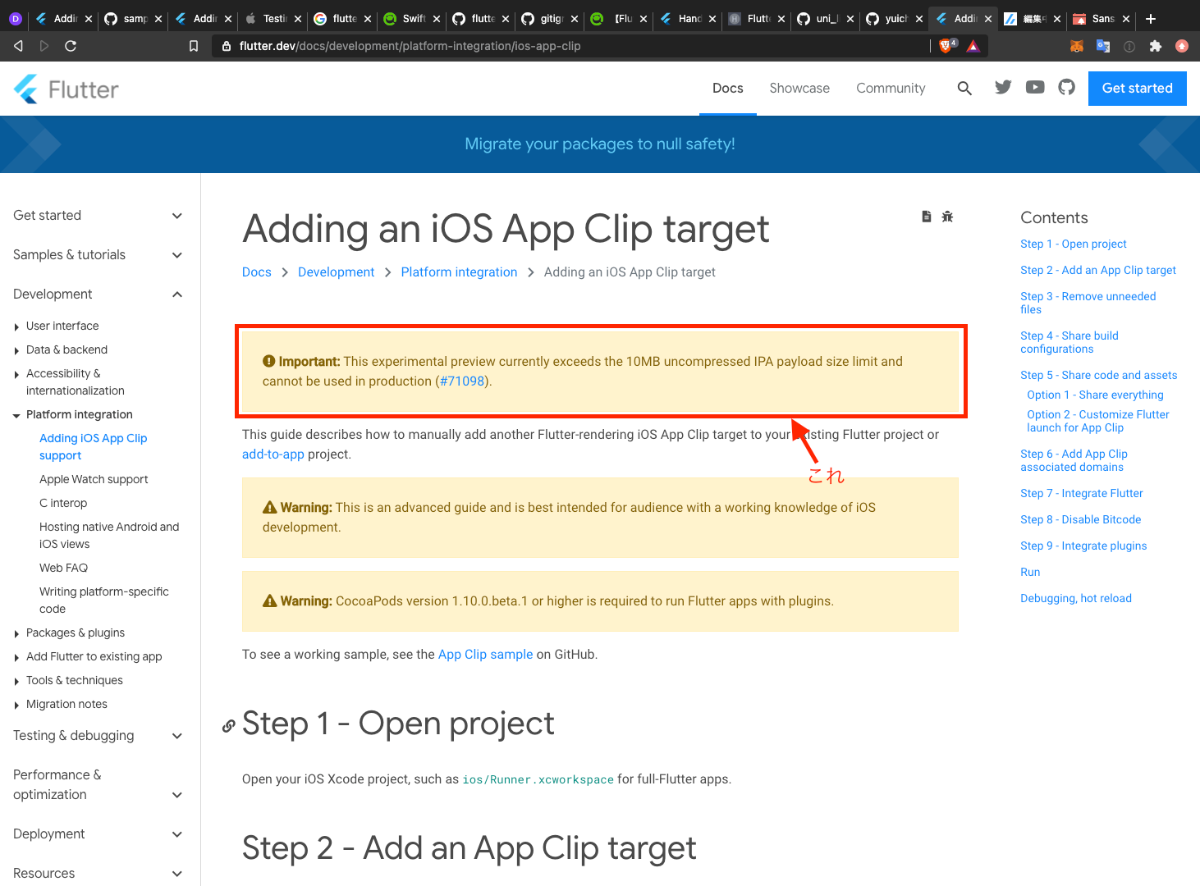
Task: Click the browser back arrow
Action: (x=18, y=46)
